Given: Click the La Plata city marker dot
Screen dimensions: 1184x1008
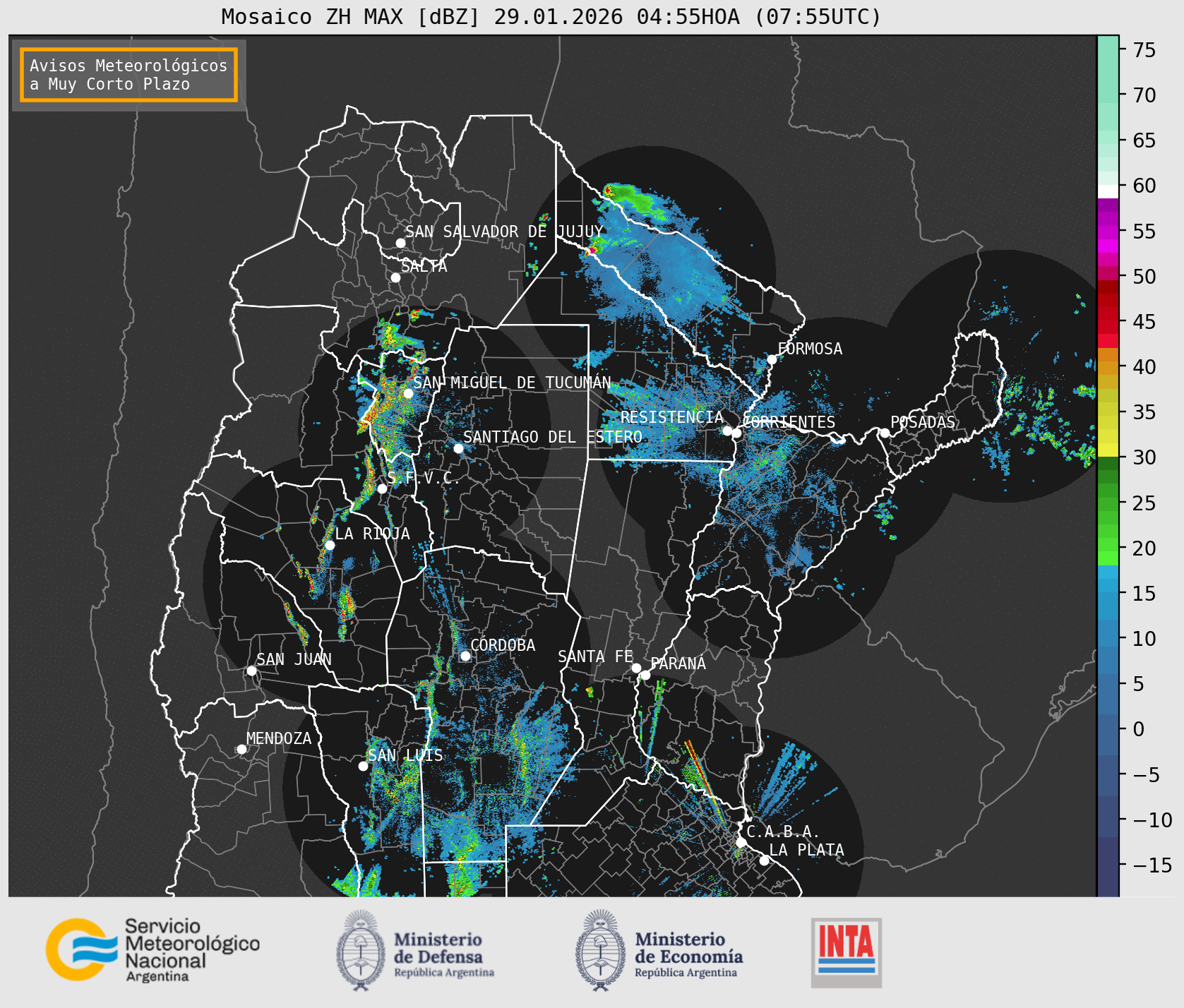Looking at the screenshot, I should pos(764,860).
